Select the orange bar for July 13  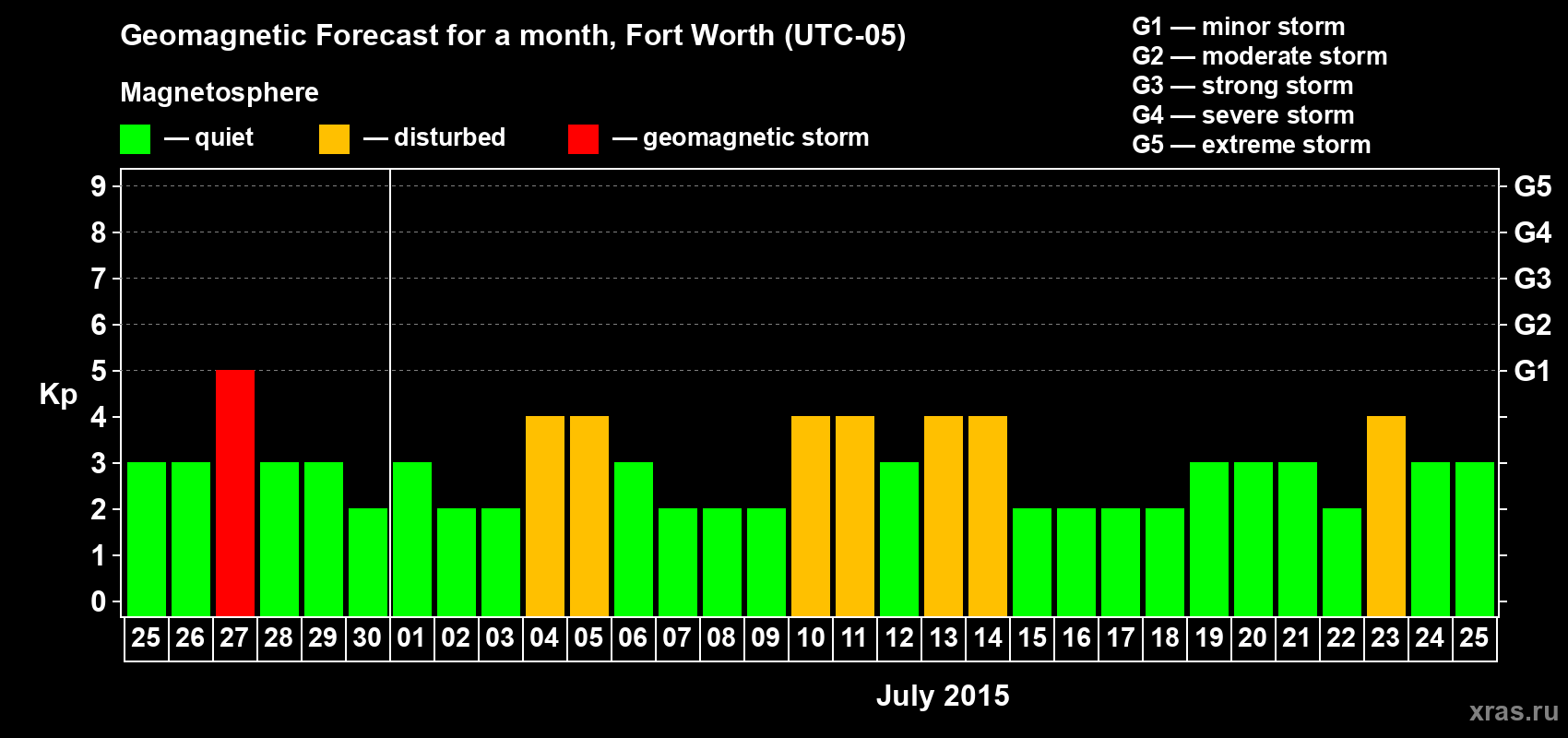click(x=944, y=517)
